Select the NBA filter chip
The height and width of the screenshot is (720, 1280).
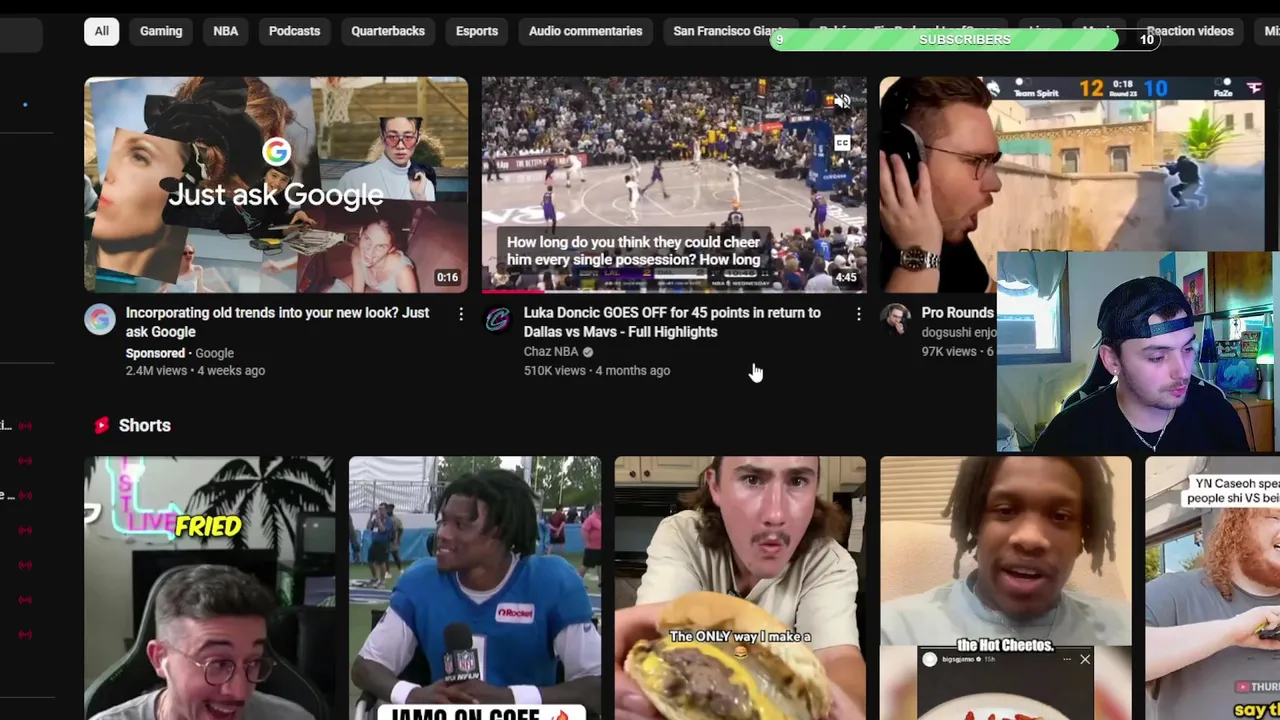point(226,31)
